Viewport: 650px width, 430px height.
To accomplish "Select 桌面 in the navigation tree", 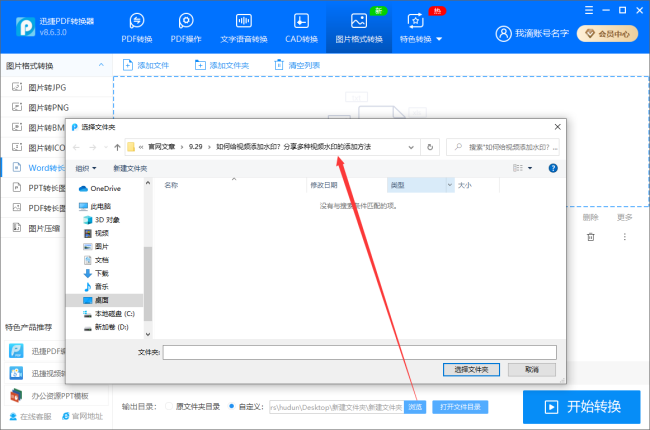I will (104, 300).
